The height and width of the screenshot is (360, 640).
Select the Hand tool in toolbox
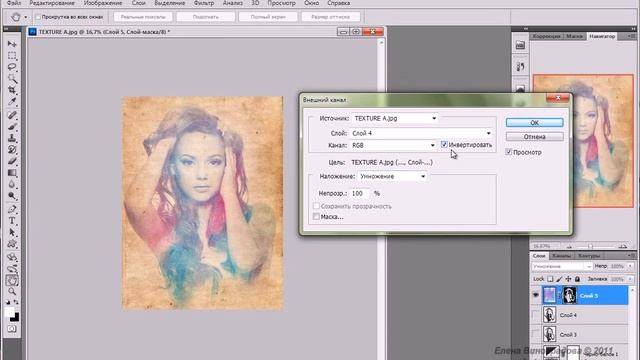click(12, 280)
